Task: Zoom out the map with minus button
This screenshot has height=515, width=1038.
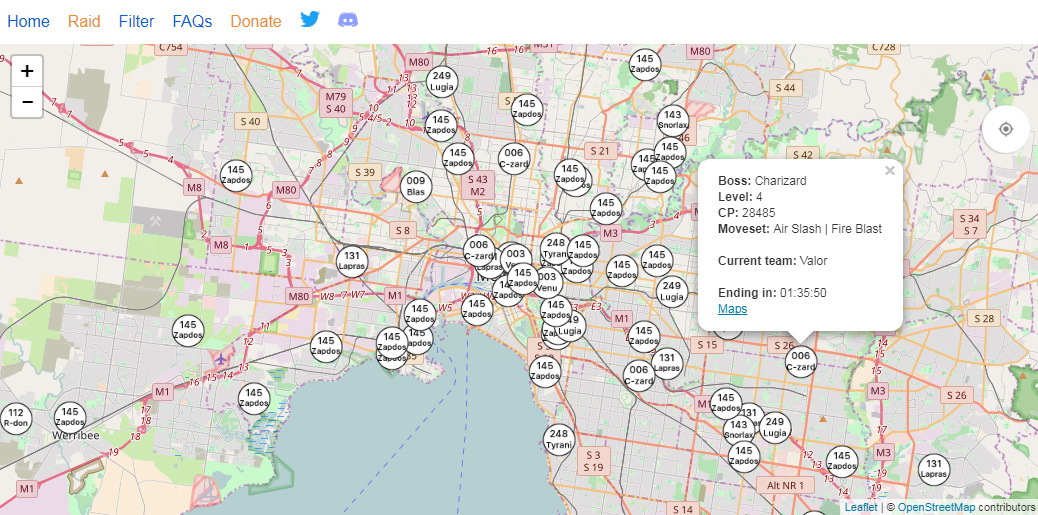Action: pyautogui.click(x=27, y=102)
